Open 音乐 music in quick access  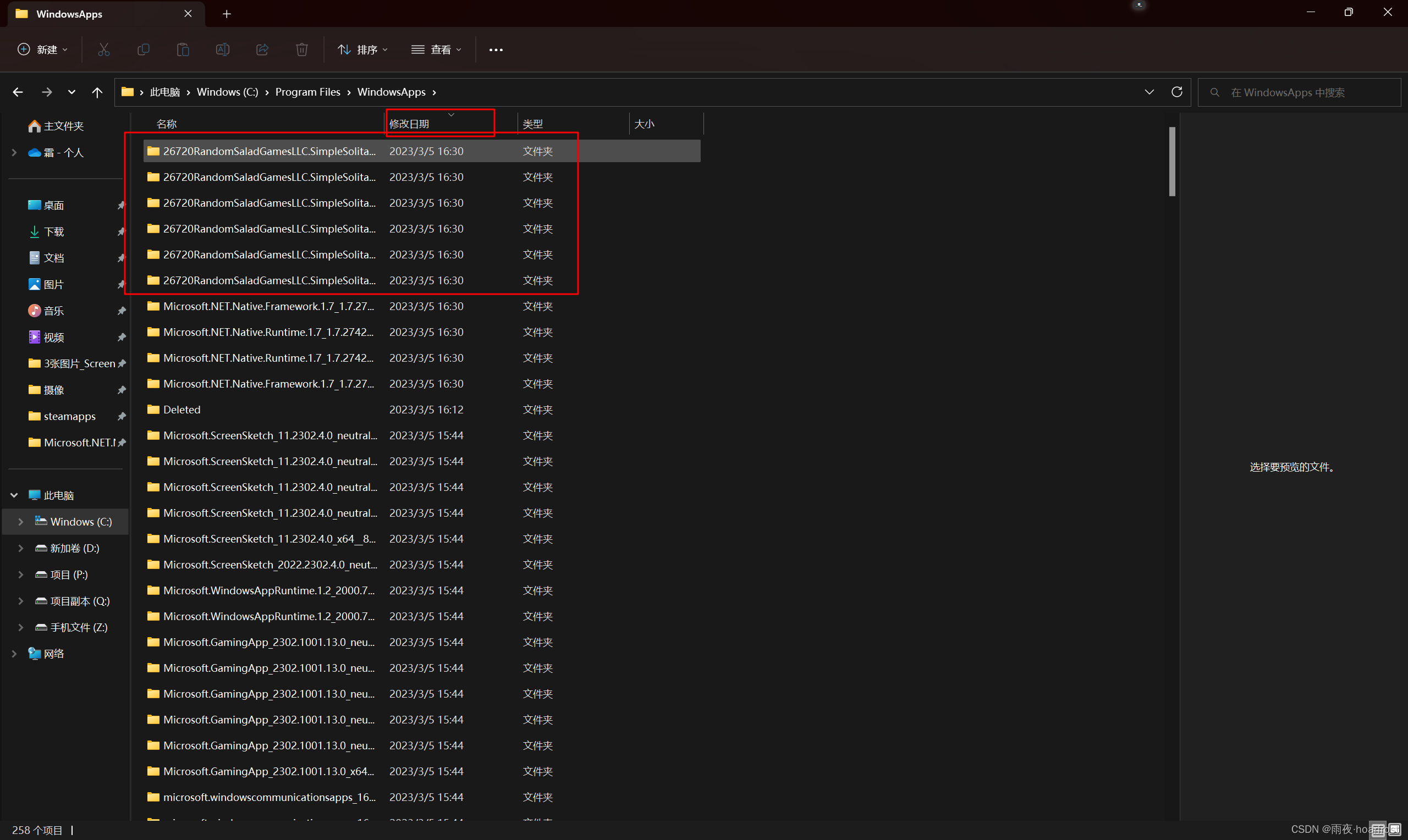(46, 311)
